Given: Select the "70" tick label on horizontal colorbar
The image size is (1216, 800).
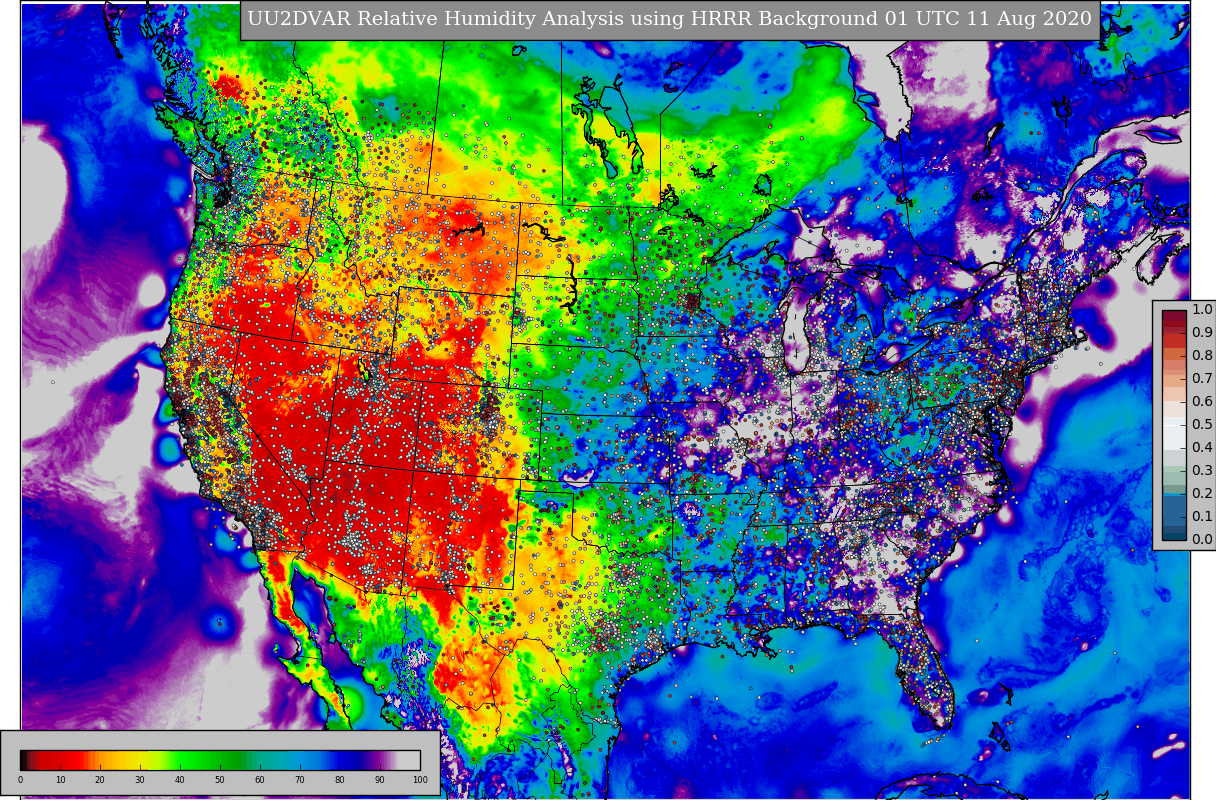Looking at the screenshot, I should (x=300, y=780).
